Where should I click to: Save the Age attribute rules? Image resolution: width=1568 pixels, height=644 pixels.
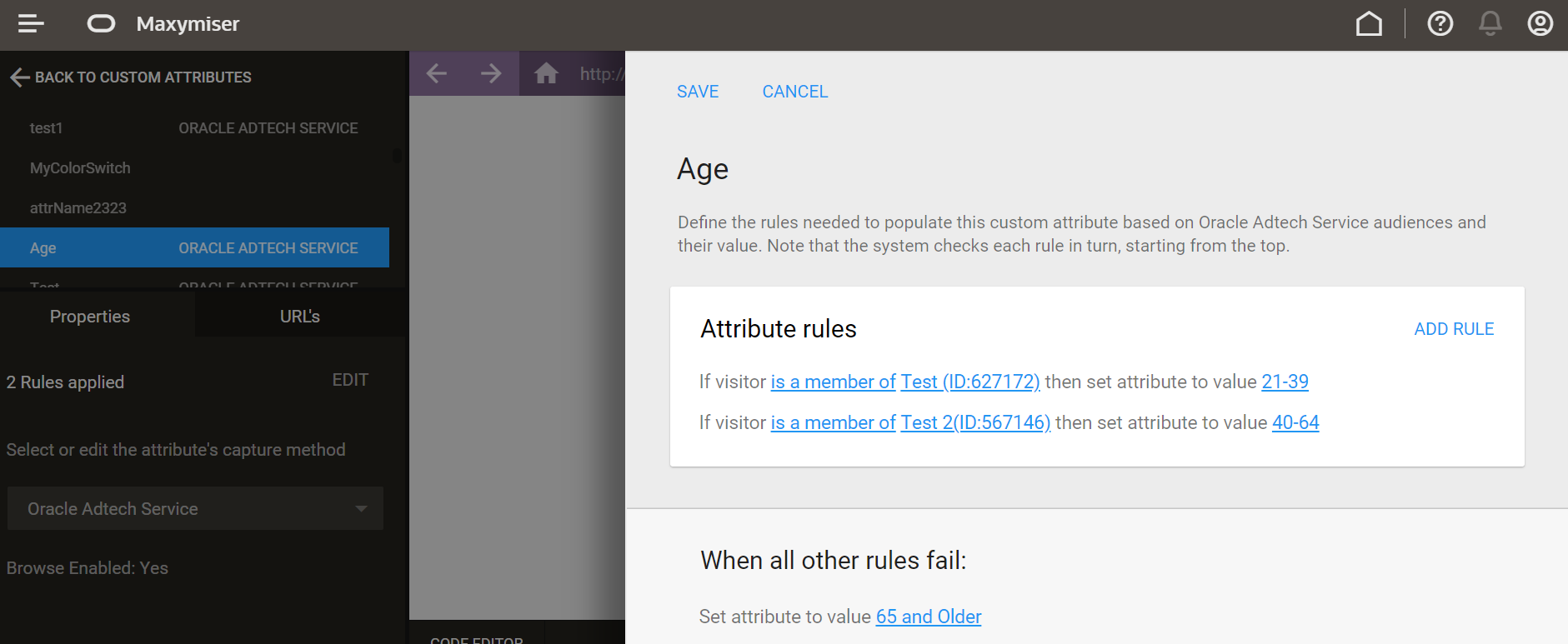pos(698,92)
